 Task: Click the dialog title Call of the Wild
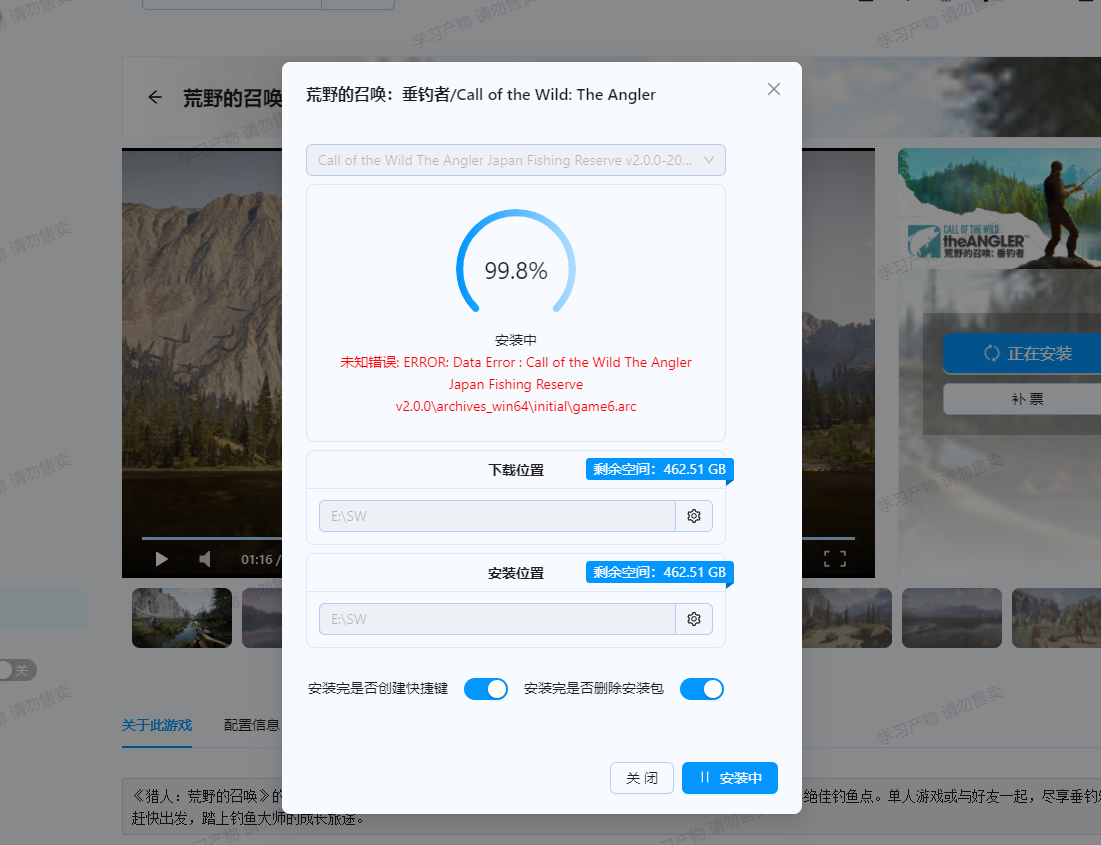pyautogui.click(x=480, y=94)
